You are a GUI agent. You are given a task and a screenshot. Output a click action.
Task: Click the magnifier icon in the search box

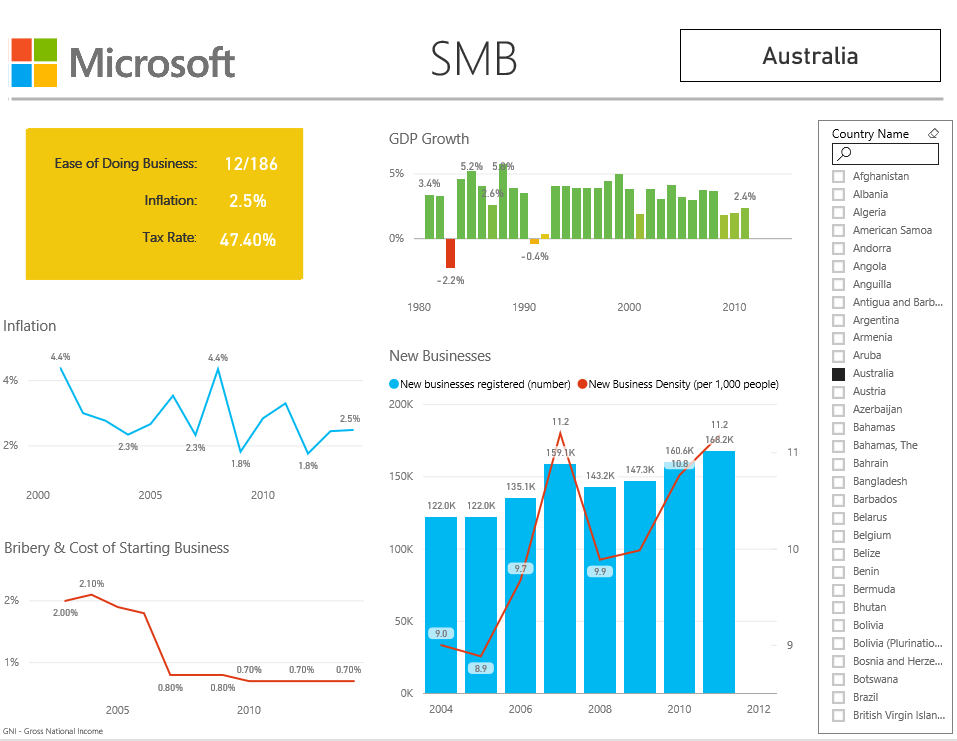[x=845, y=154]
